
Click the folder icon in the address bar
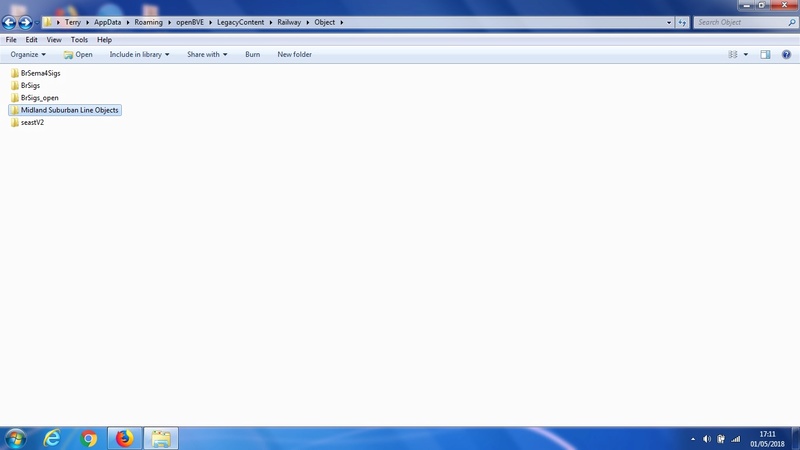[47, 22]
